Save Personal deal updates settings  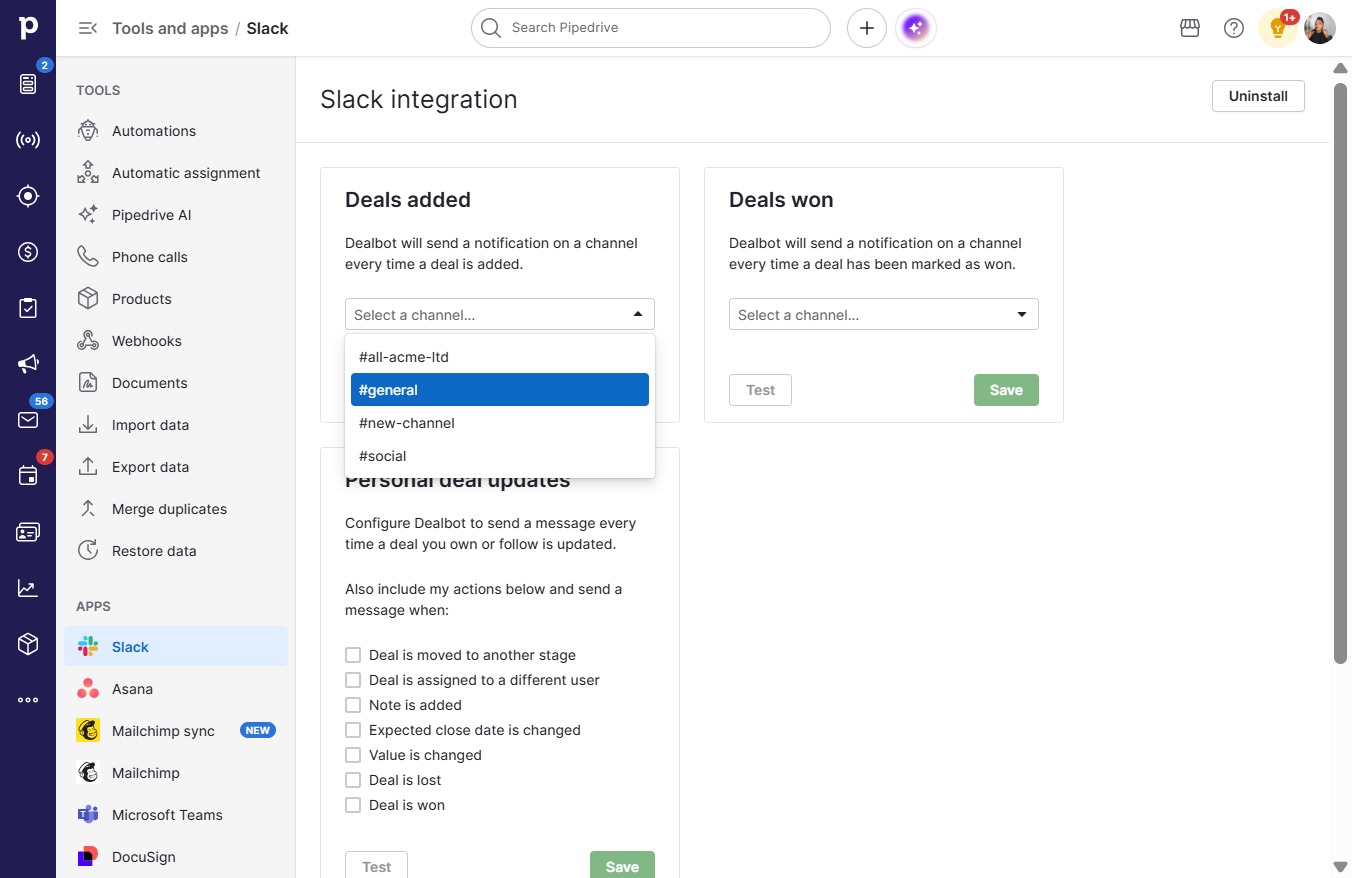622,866
